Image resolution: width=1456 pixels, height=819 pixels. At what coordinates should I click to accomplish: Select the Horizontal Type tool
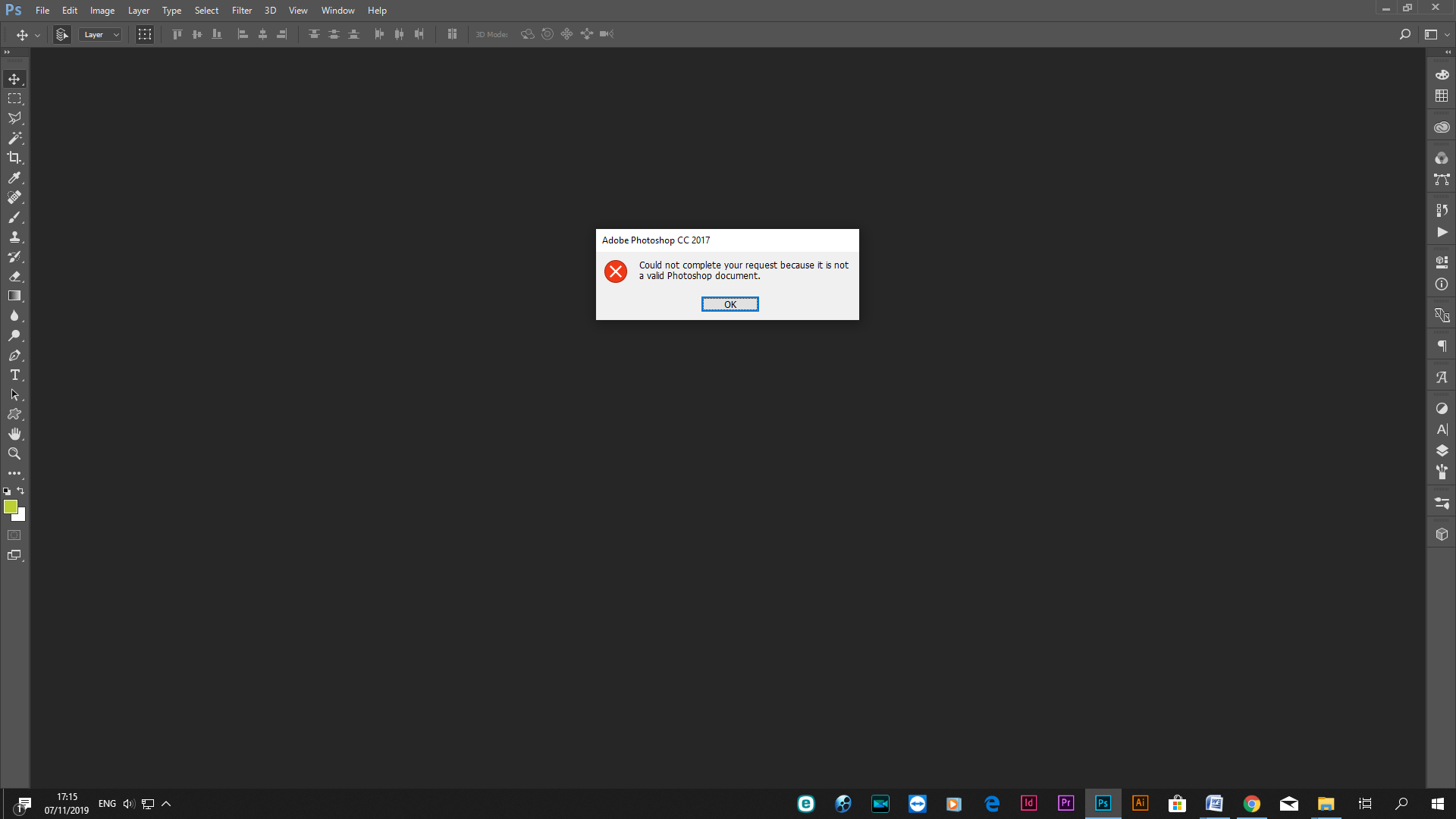(14, 375)
